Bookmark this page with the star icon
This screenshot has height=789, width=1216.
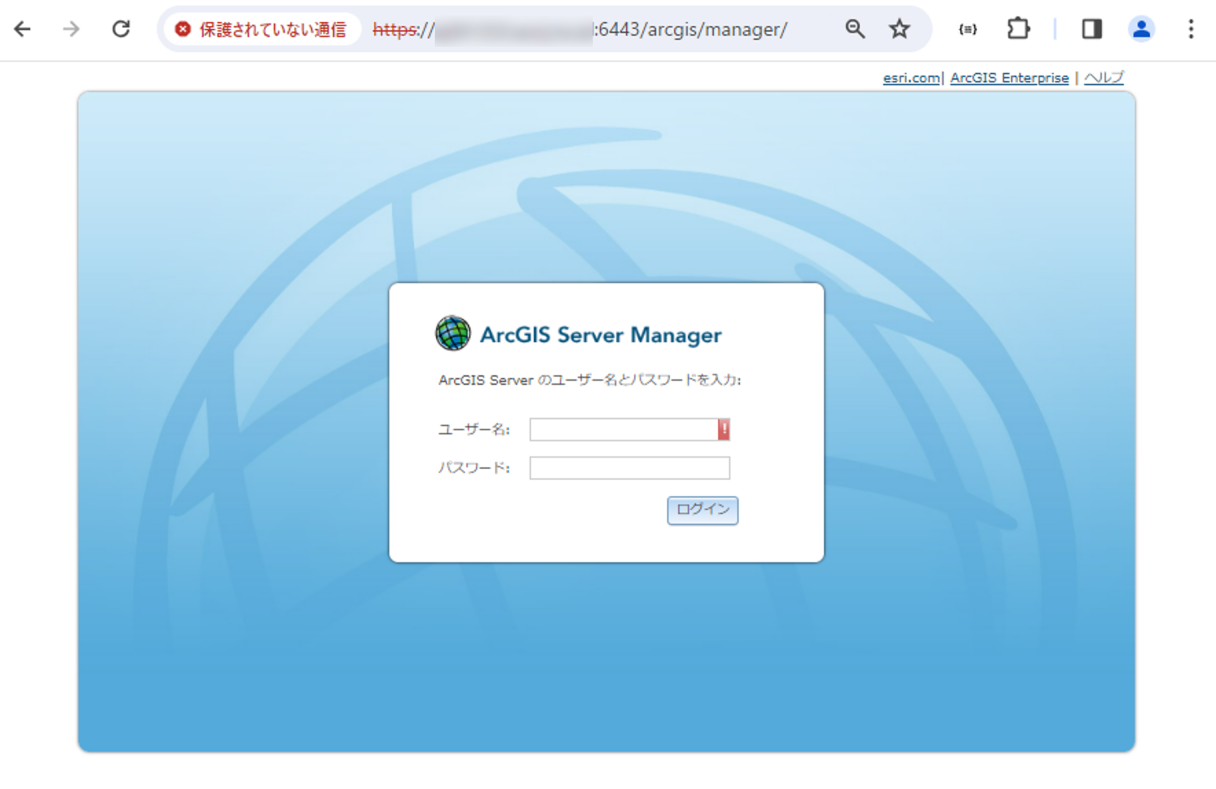(x=900, y=29)
